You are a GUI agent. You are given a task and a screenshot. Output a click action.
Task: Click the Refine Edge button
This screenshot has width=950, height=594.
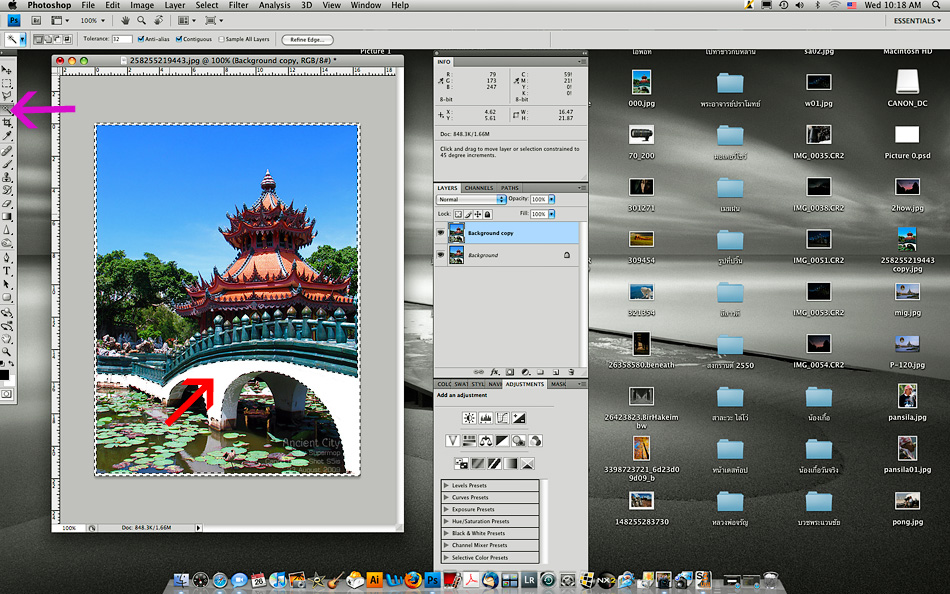[308, 39]
